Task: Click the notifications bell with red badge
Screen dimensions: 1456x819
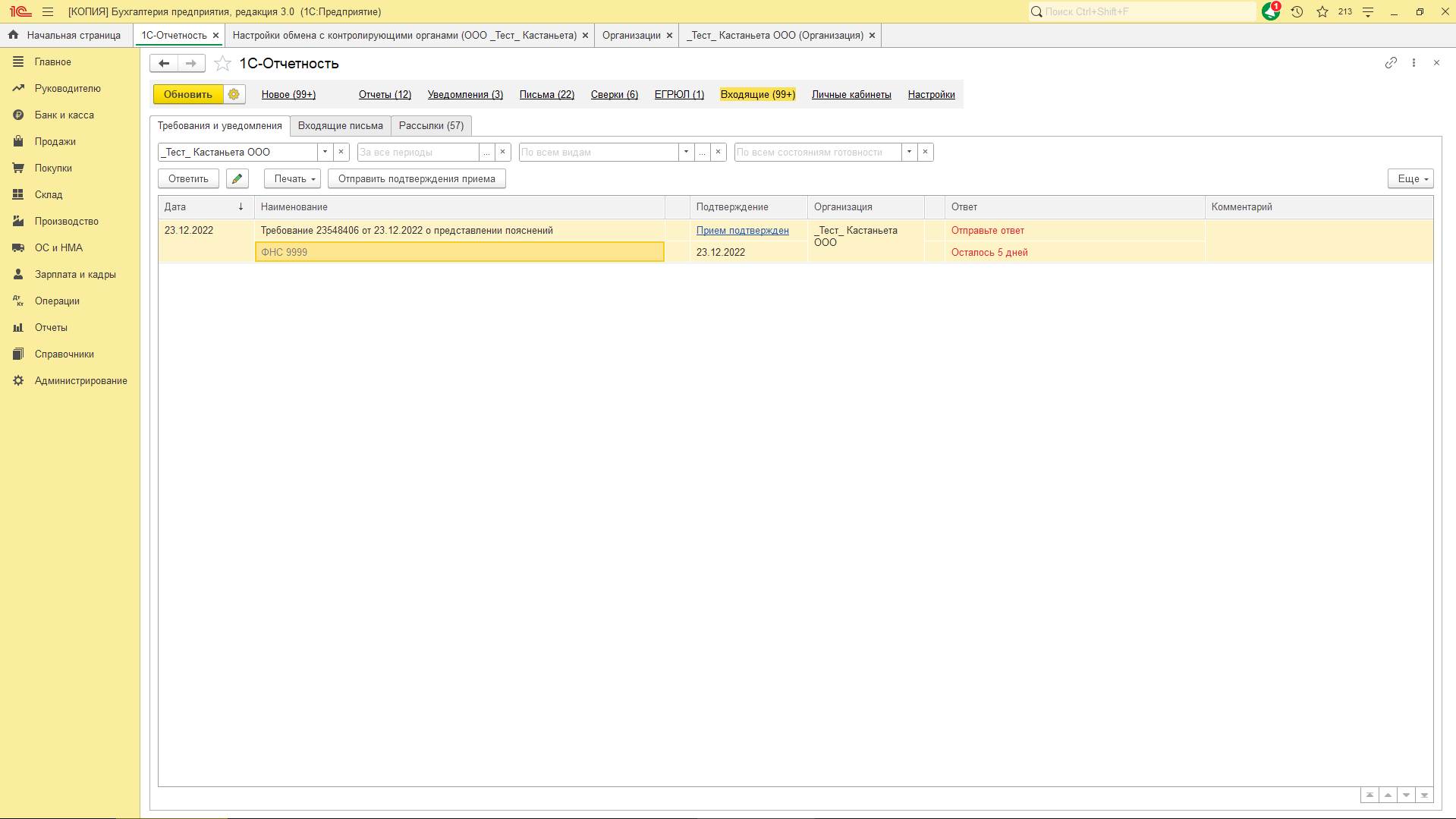Action: (x=1271, y=11)
